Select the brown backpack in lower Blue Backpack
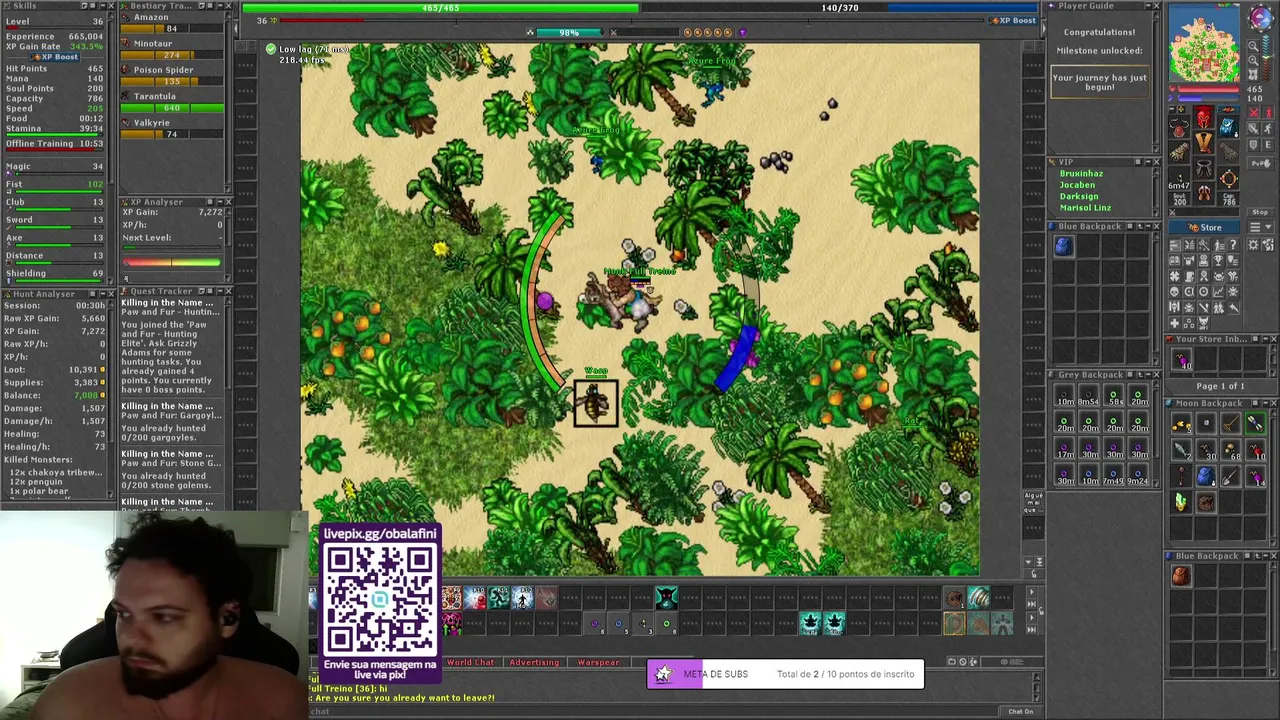 pos(1181,576)
